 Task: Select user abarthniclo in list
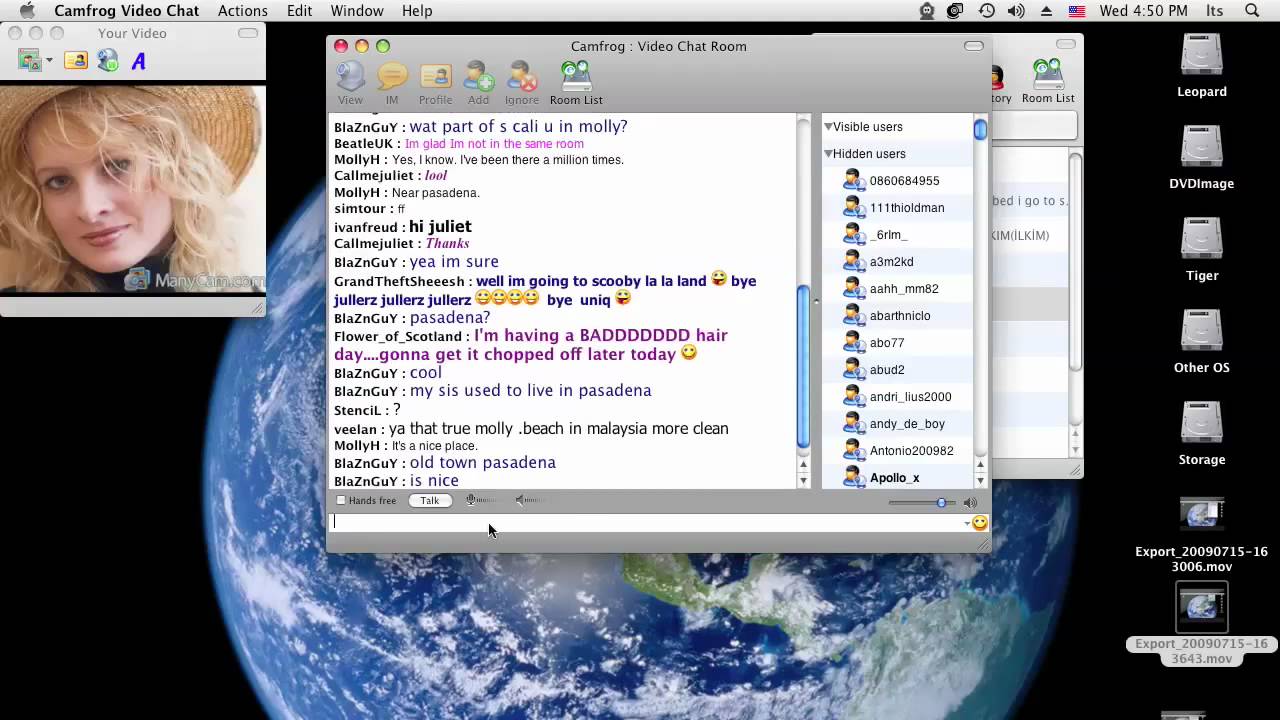pyautogui.click(x=897, y=316)
